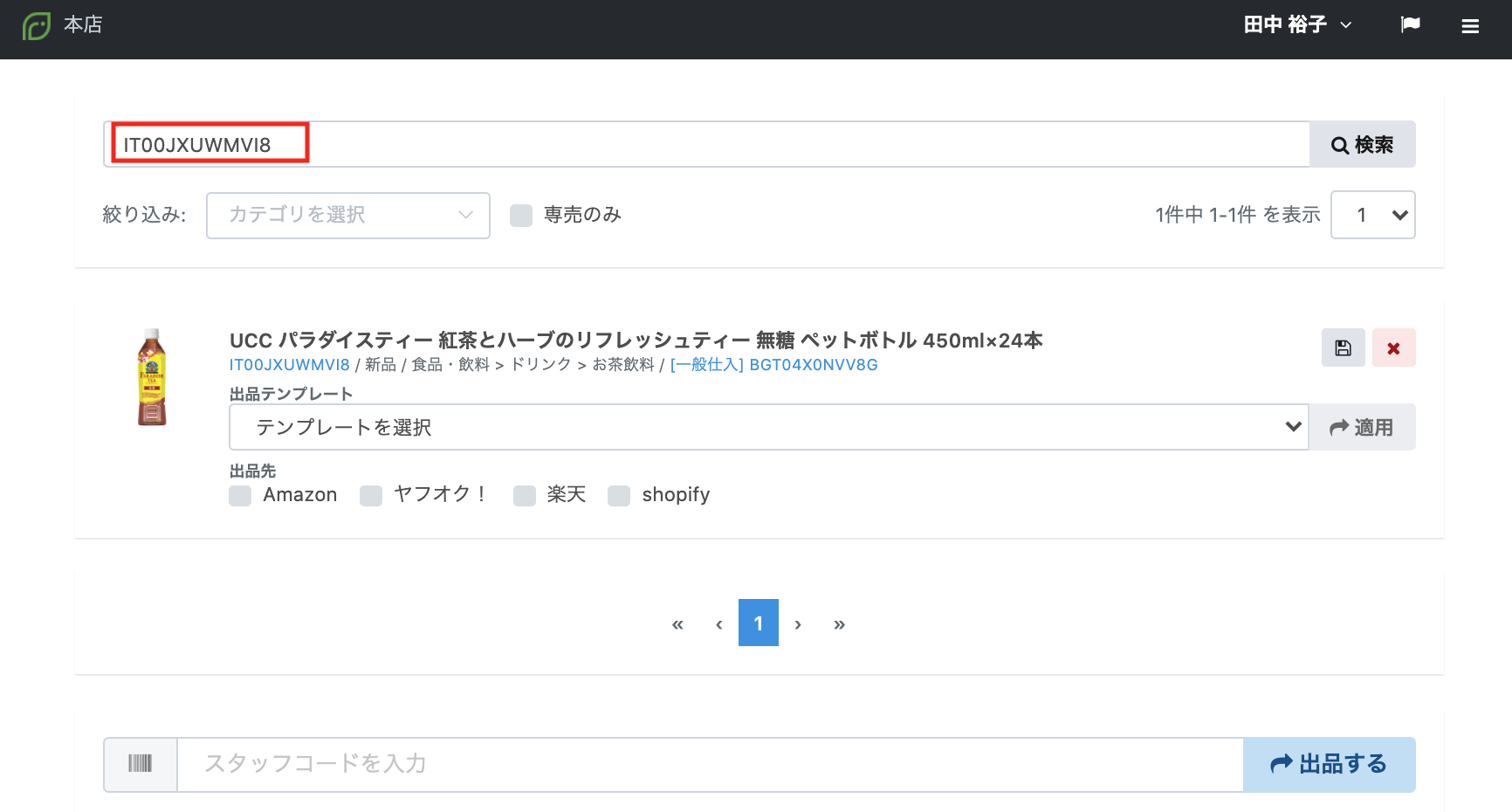
Task: Click the UCC tea bottle thumbnail
Action: pyautogui.click(x=152, y=377)
